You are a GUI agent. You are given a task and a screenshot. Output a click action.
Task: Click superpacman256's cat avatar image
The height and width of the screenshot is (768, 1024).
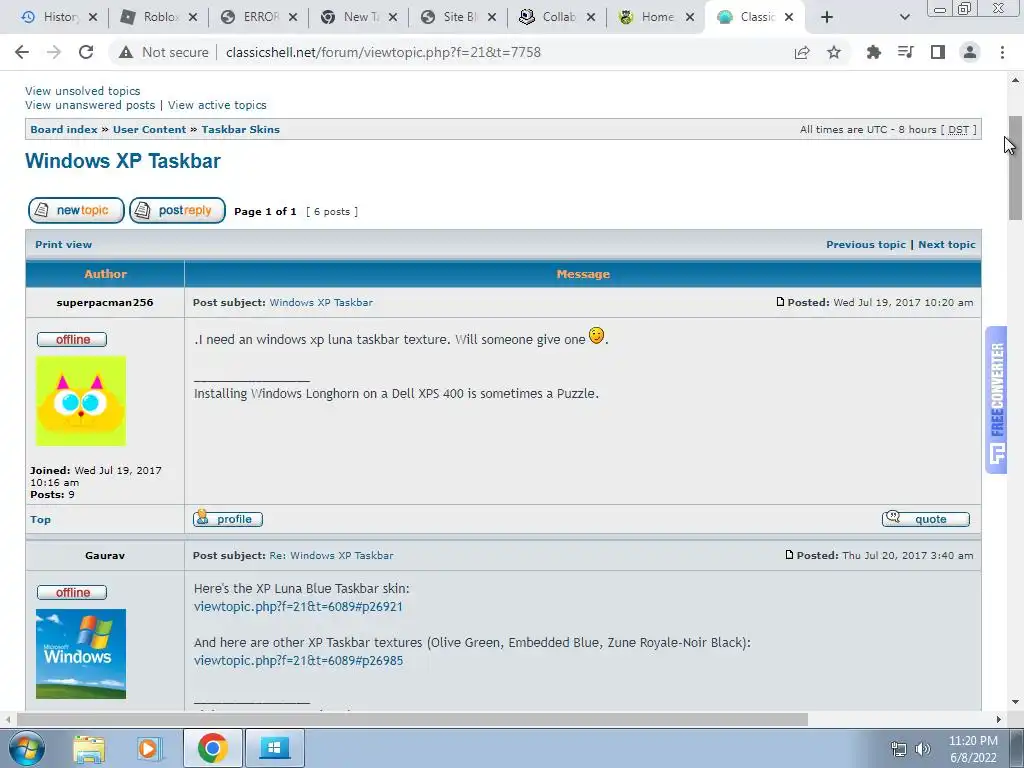coord(81,401)
